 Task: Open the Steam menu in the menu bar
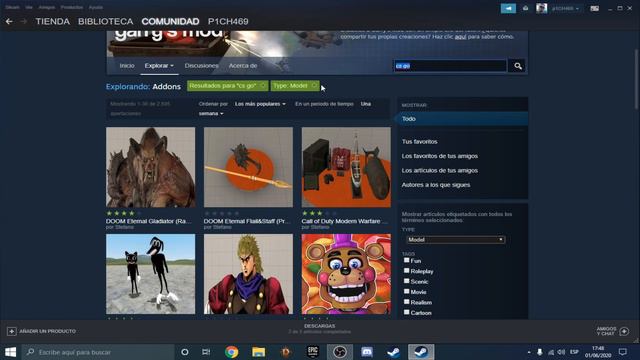coord(12,7)
